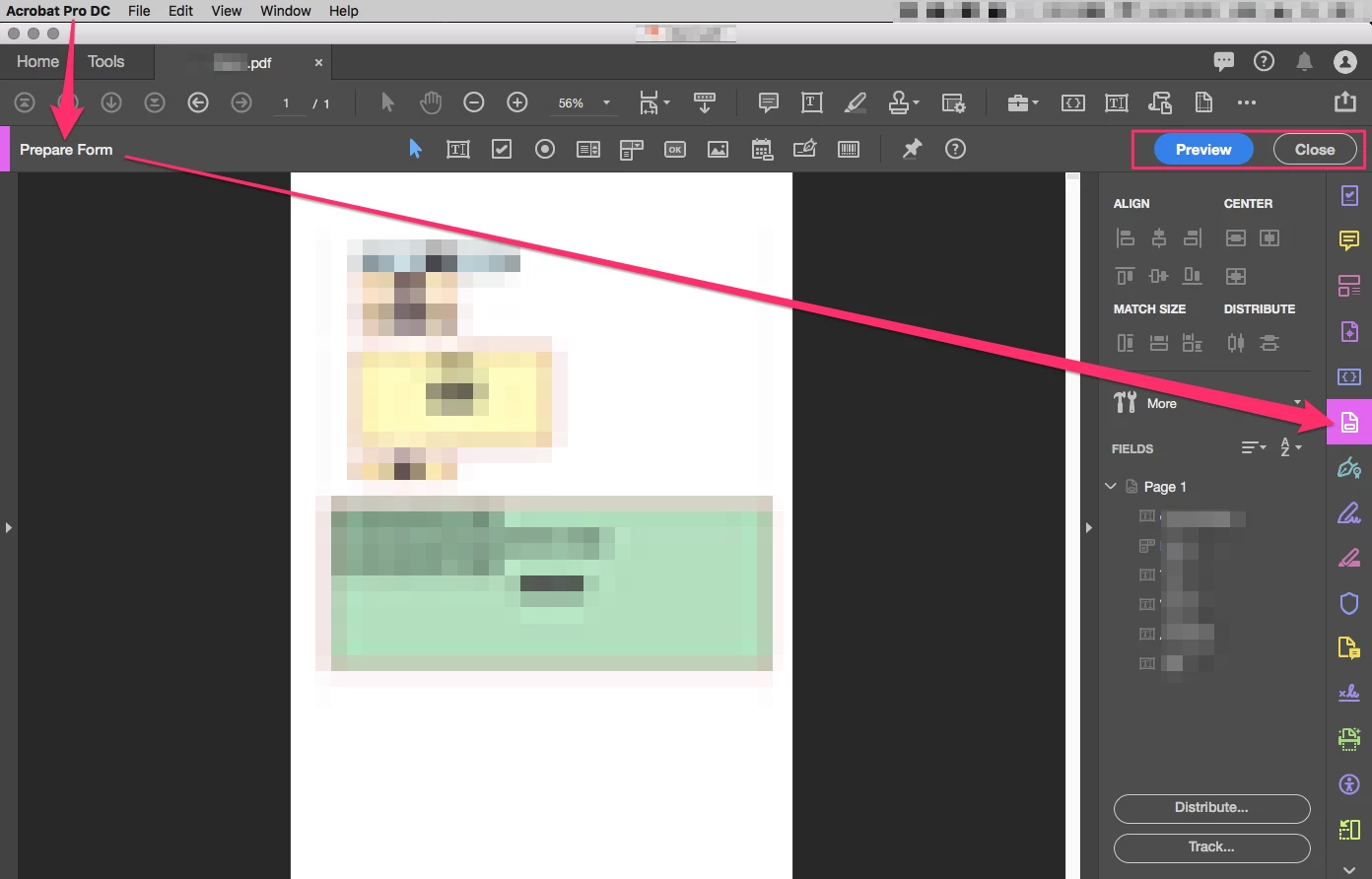This screenshot has width=1372, height=879.
Task: Zoom in with the plus icon
Action: click(x=517, y=102)
